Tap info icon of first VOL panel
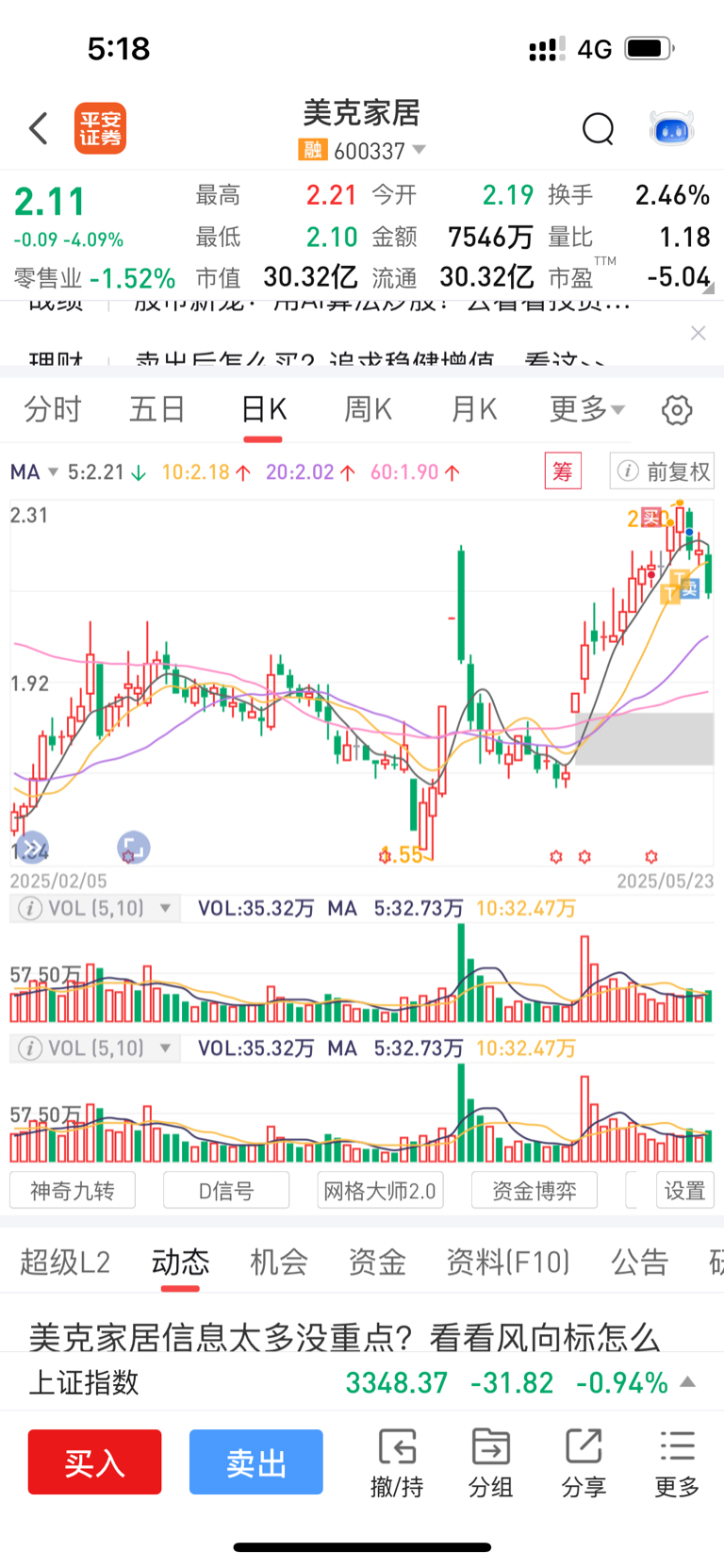 click(x=30, y=908)
